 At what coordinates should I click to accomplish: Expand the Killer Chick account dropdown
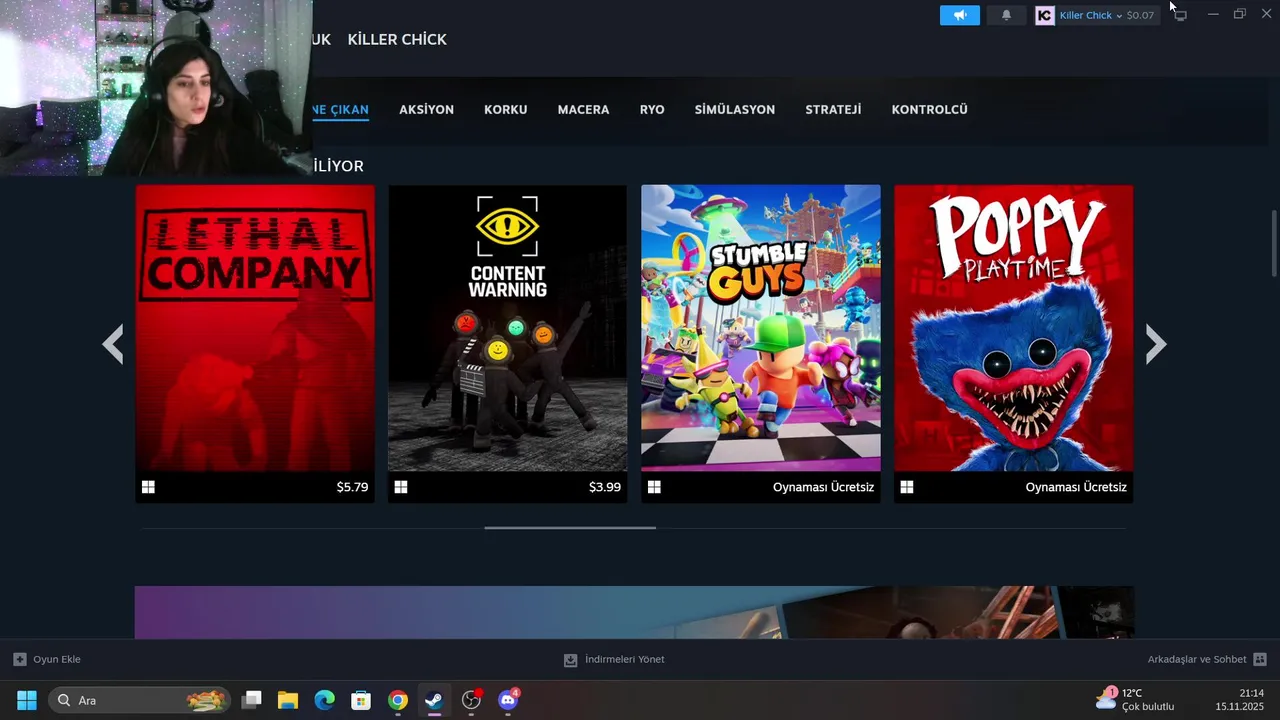pos(1090,15)
